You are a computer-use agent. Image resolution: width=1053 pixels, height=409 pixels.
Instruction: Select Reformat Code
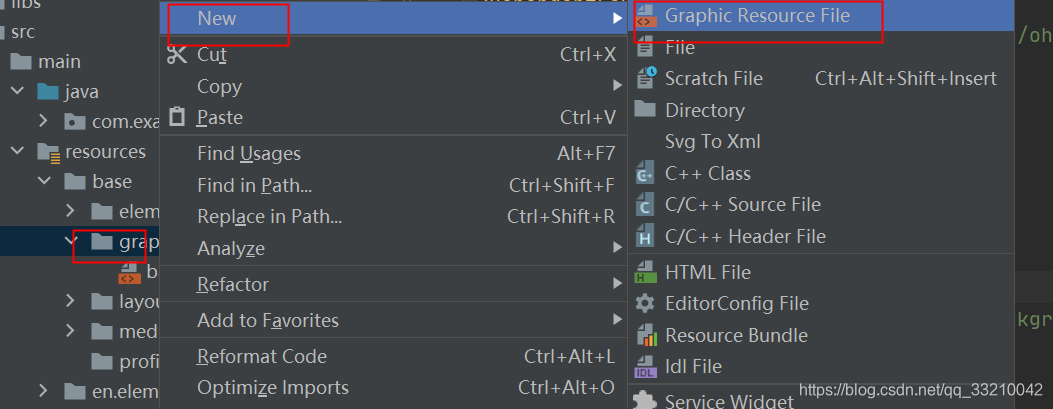pos(394,356)
